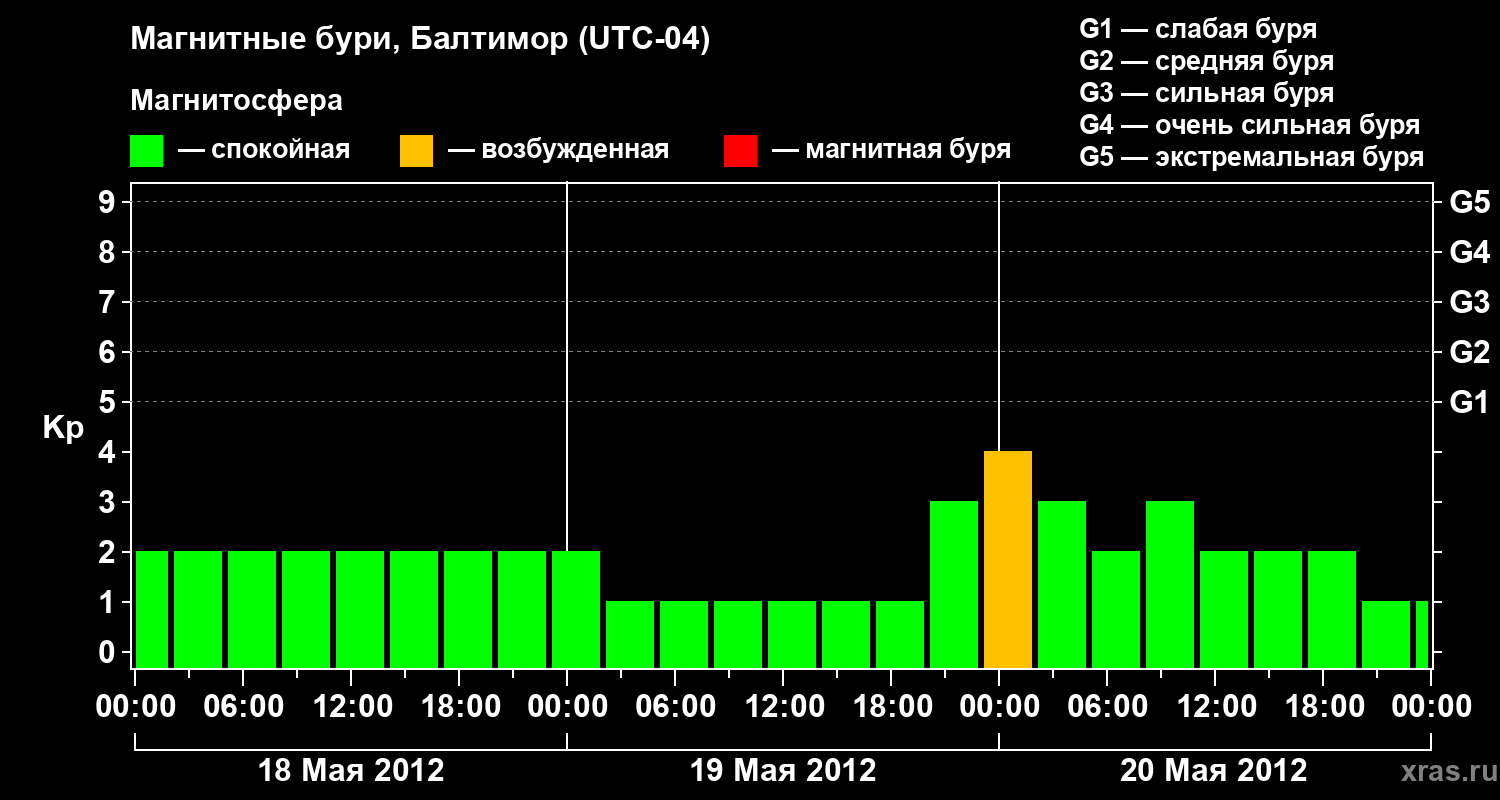The width and height of the screenshot is (1500, 800).
Task: Click the '— спокойная' legend label
Action: (264, 150)
